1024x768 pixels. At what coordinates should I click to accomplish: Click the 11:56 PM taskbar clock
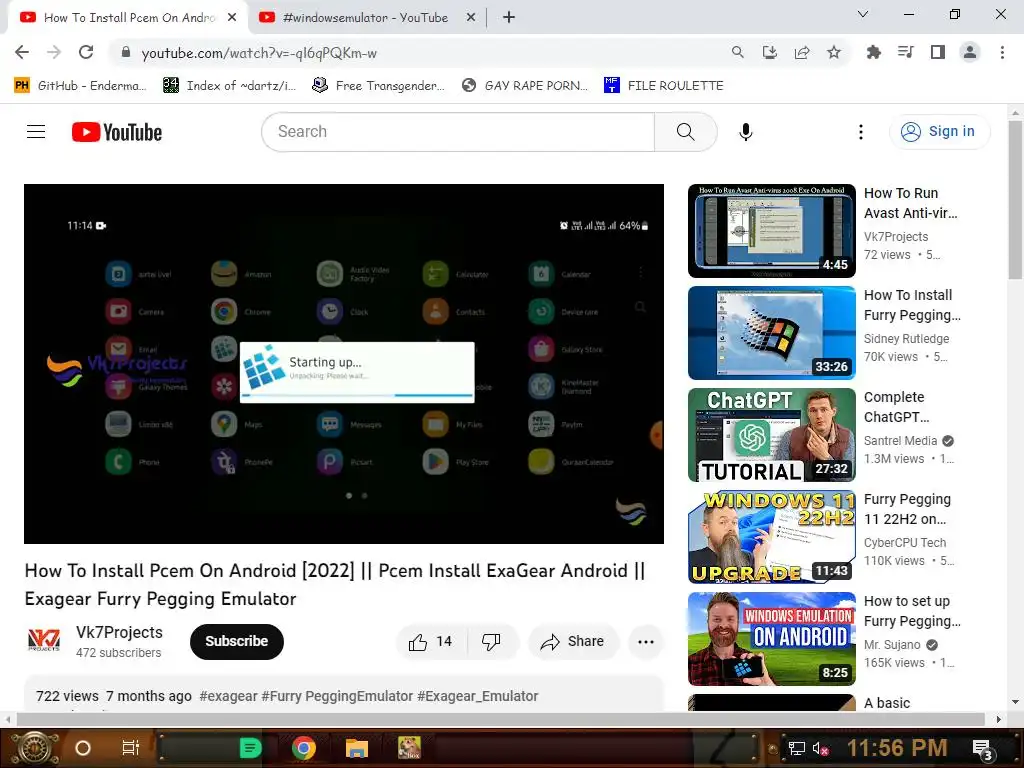point(897,748)
